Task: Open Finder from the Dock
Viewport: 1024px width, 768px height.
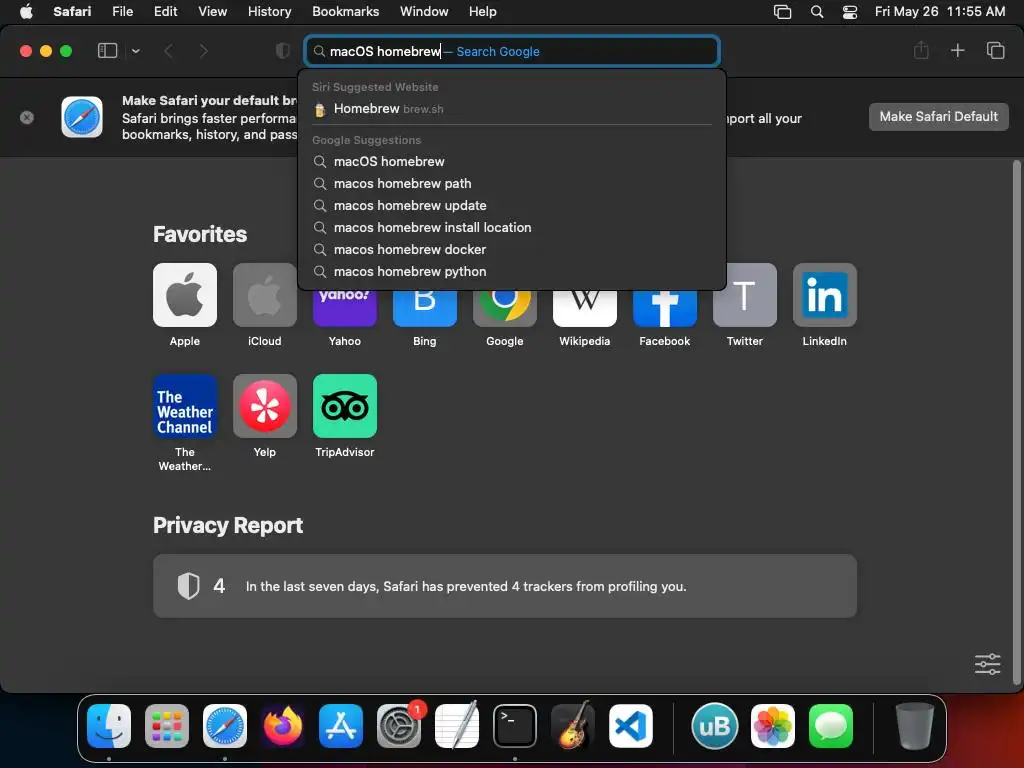Action: point(109,726)
